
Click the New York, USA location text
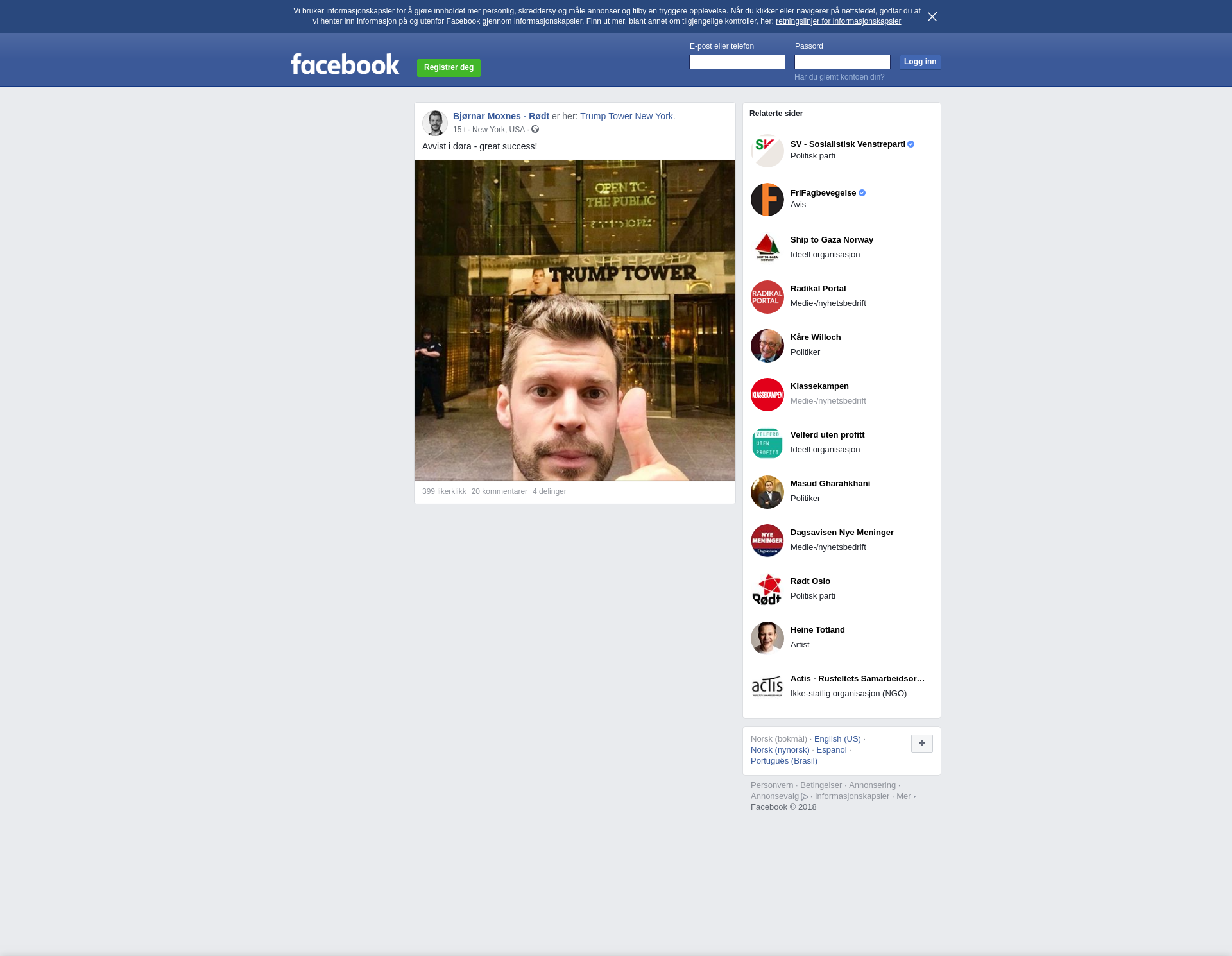point(499,130)
